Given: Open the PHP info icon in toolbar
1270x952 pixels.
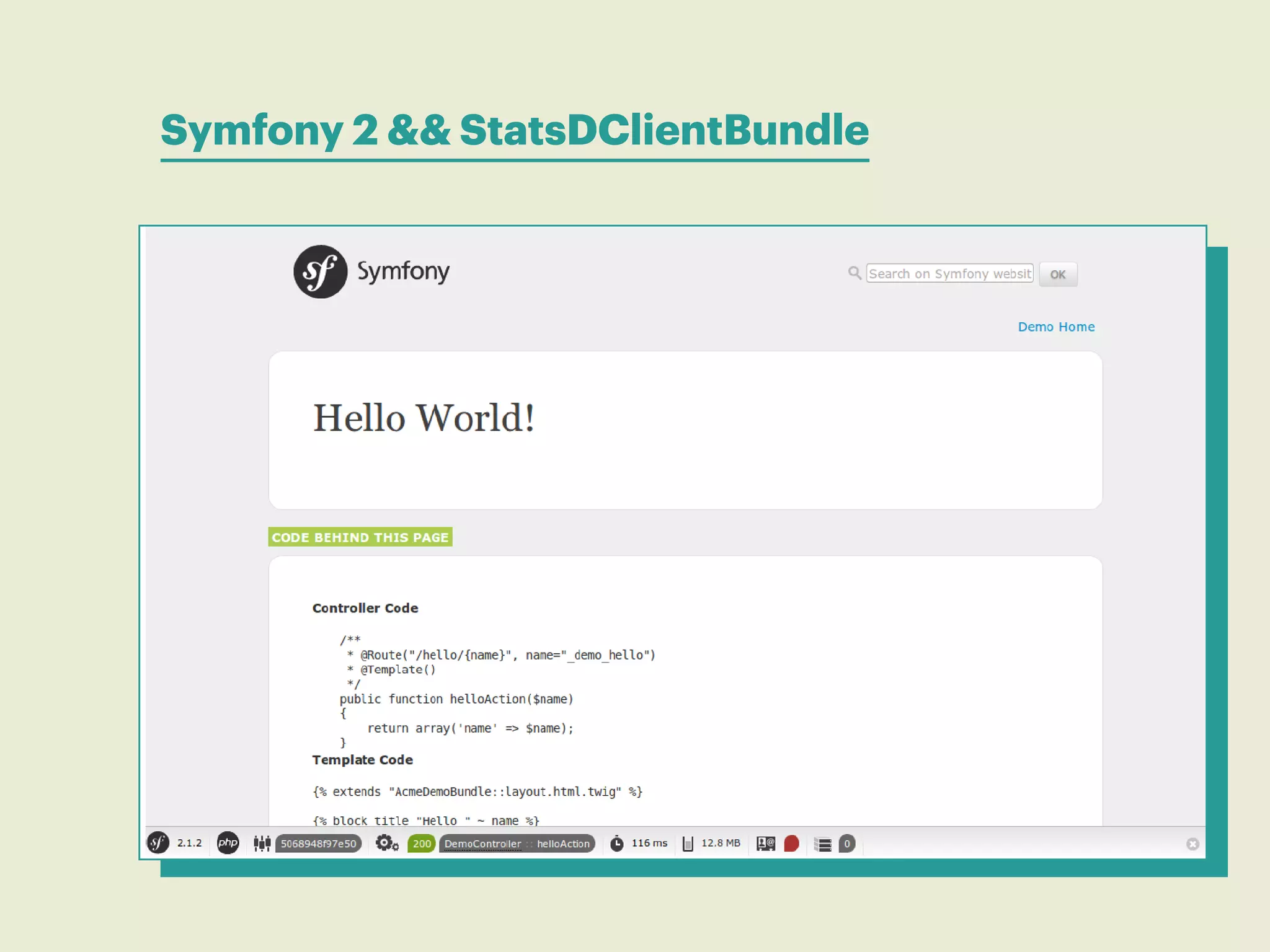Looking at the screenshot, I should 228,843.
